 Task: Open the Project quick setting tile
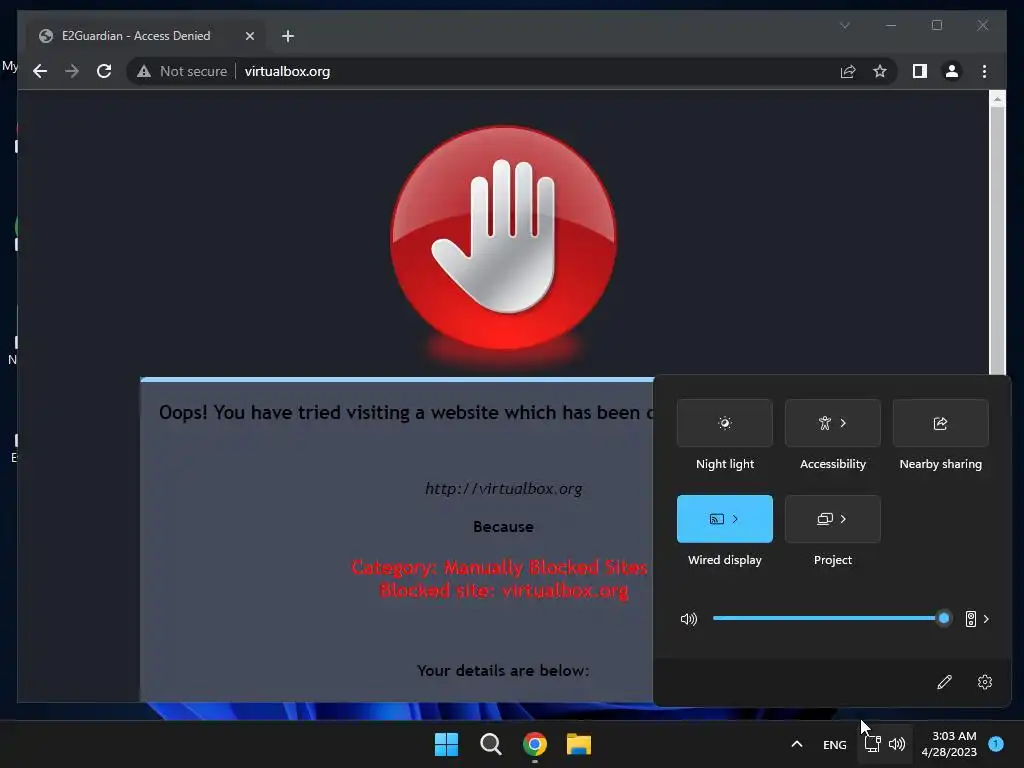(x=833, y=519)
